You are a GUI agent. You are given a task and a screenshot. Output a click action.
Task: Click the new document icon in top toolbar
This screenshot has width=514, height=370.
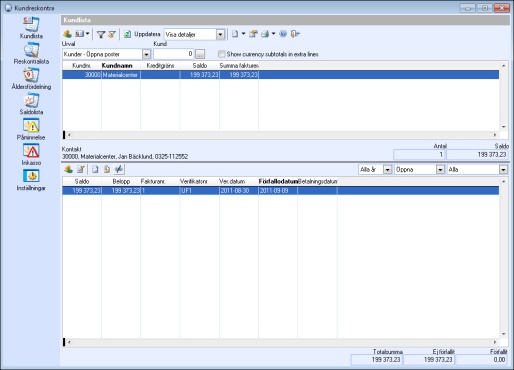click(x=235, y=34)
